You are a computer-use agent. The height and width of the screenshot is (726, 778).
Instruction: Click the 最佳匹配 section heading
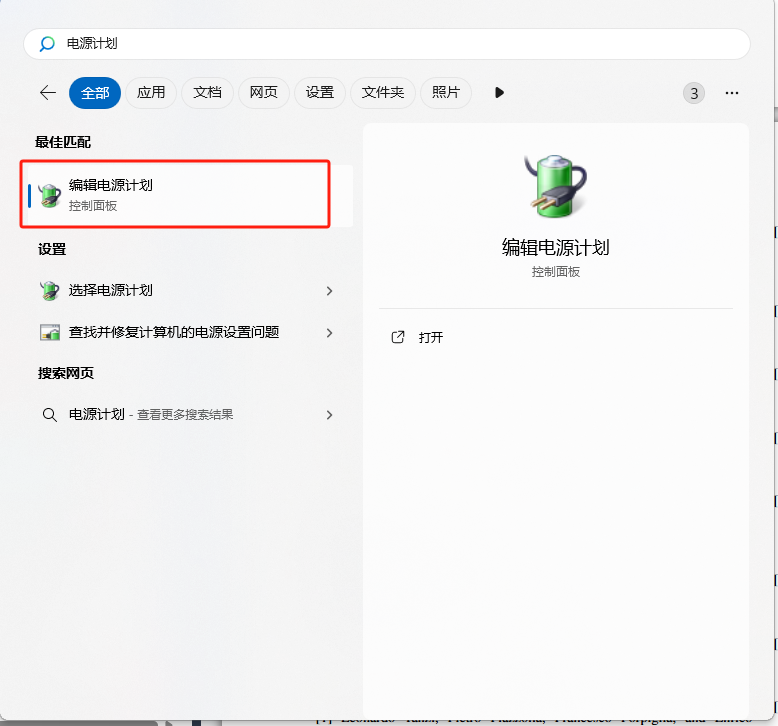[63, 142]
